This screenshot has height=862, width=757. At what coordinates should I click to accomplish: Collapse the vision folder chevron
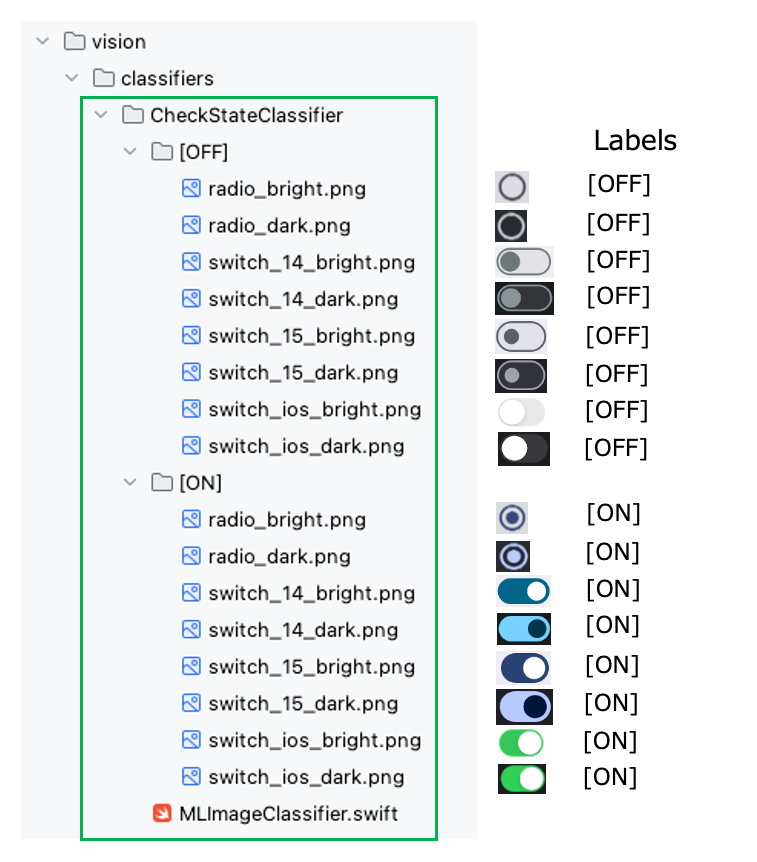(42, 41)
